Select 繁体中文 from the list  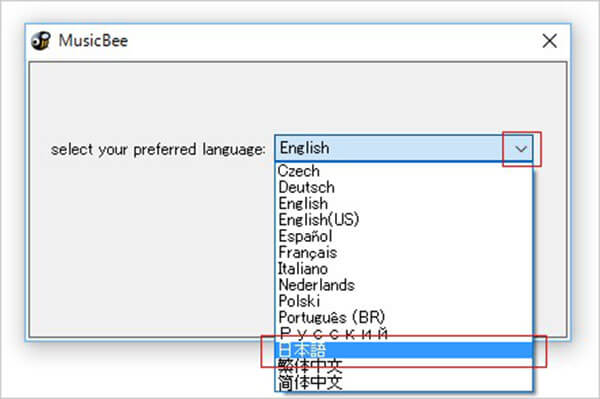point(404,366)
